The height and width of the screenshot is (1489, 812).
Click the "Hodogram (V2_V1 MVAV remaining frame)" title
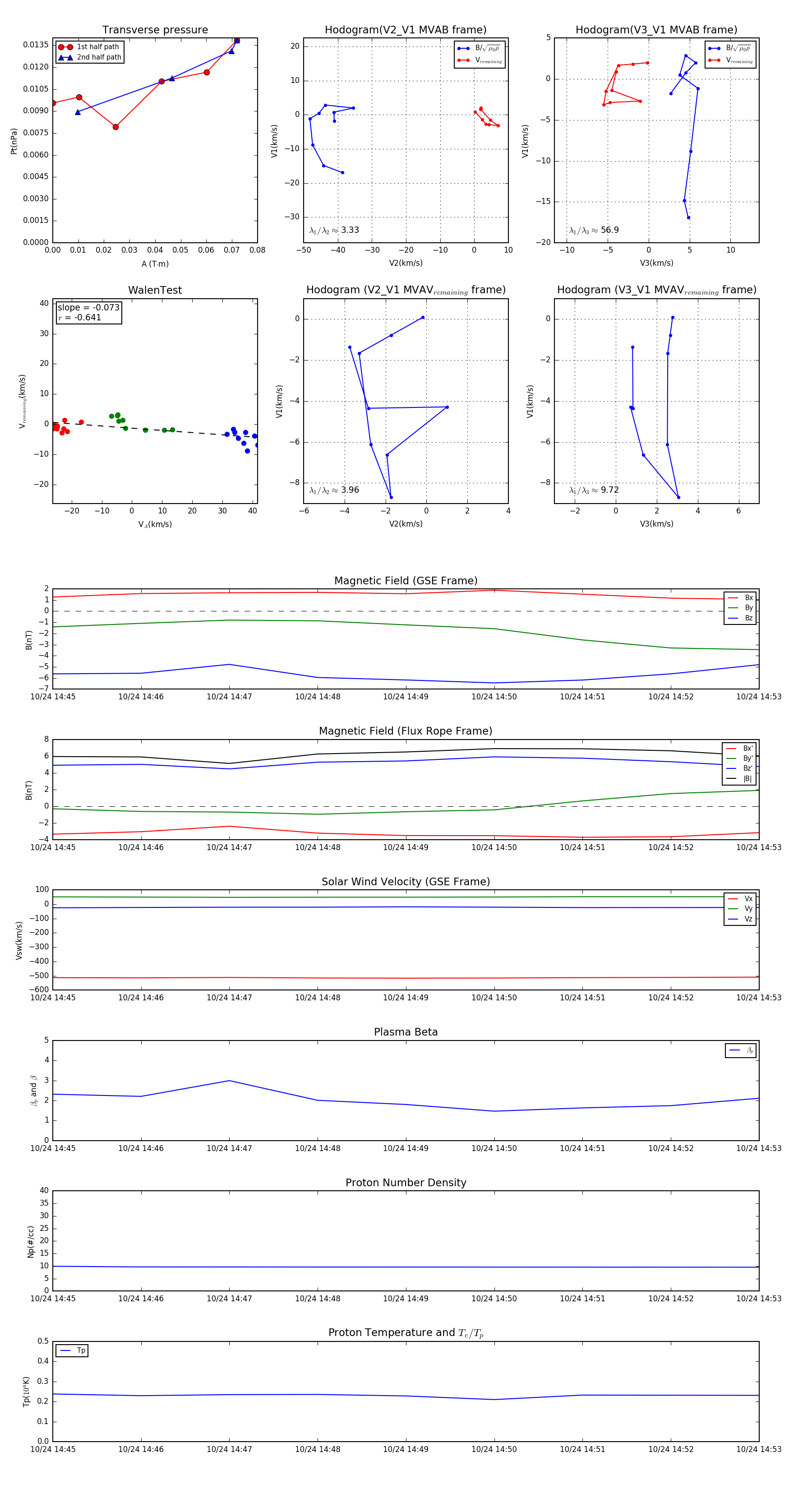pos(406,290)
